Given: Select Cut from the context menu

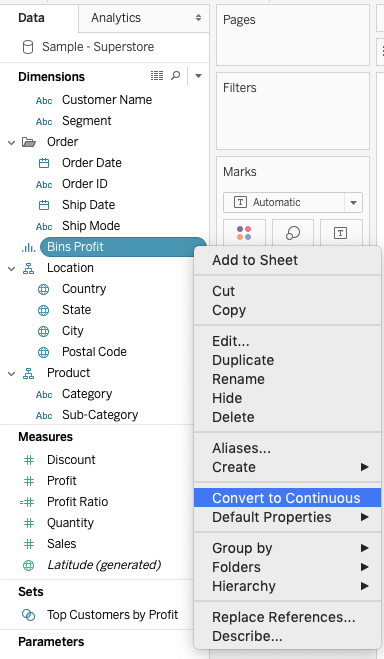Looking at the screenshot, I should [287, 291].
